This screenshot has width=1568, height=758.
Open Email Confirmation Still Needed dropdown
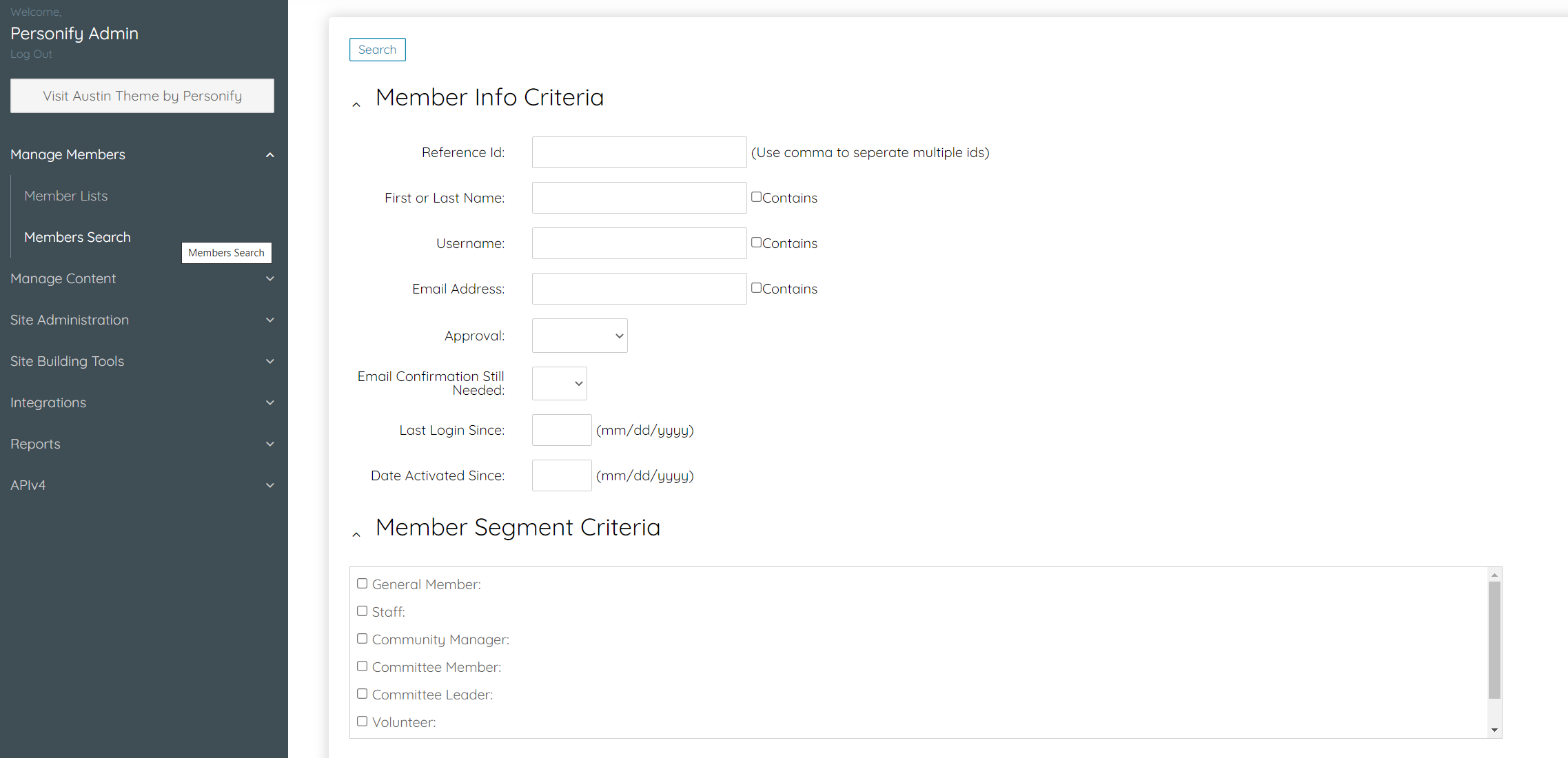559,383
